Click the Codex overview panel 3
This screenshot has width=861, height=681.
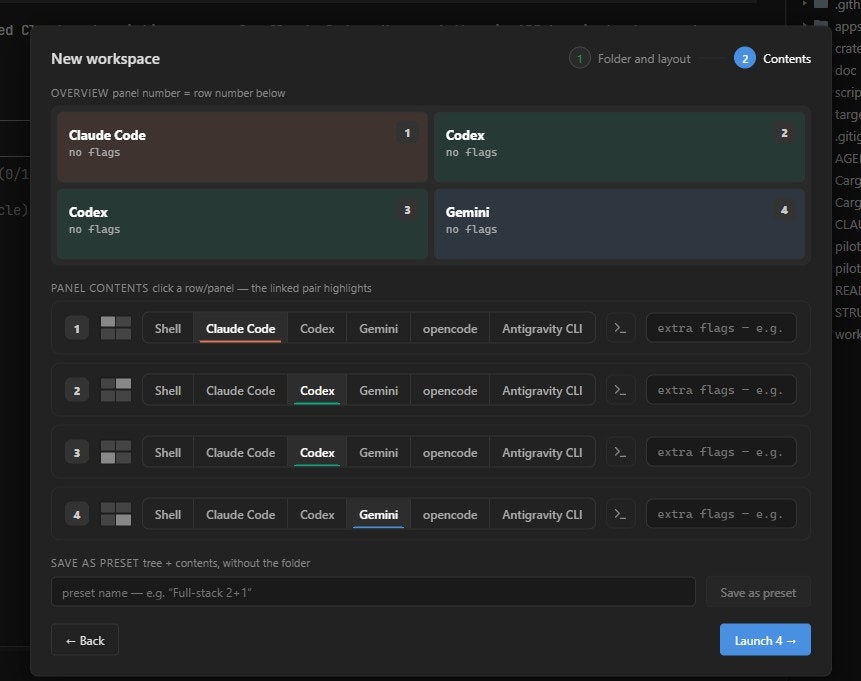[242, 224]
